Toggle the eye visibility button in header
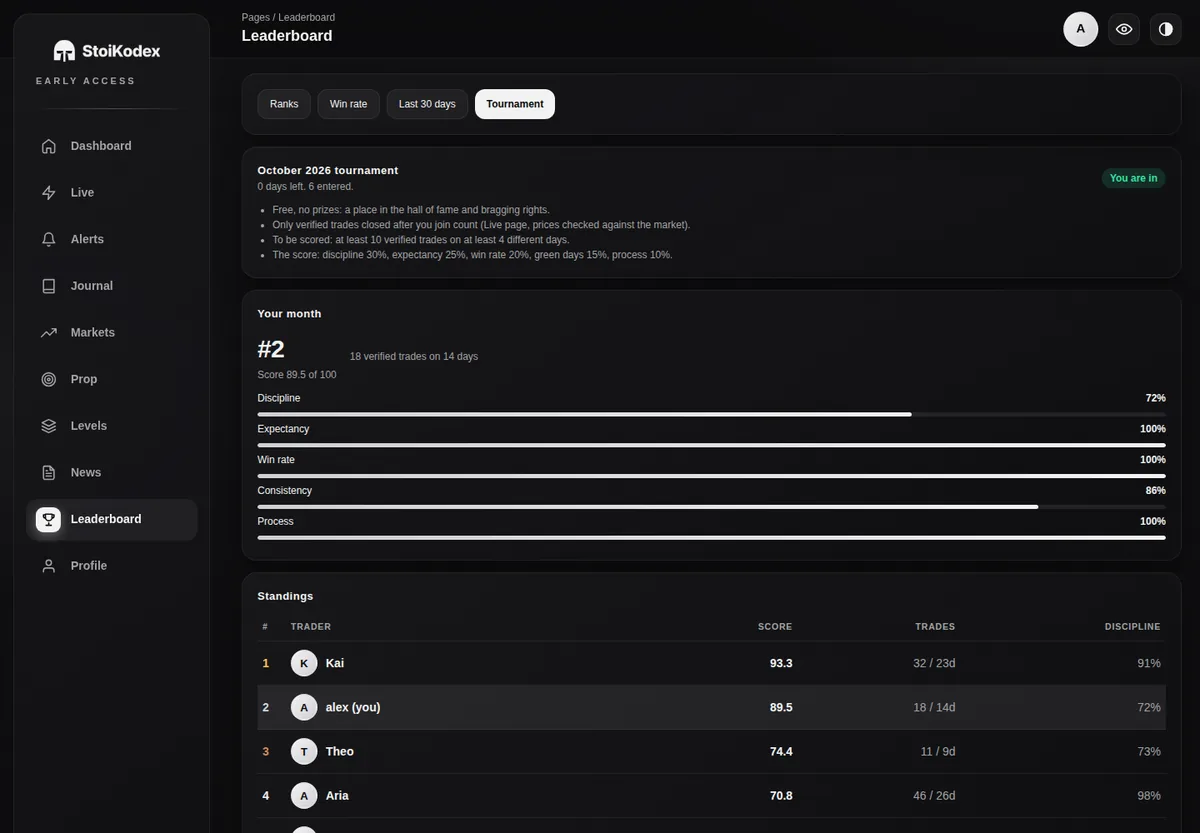This screenshot has height=833, width=1200. tap(1124, 29)
